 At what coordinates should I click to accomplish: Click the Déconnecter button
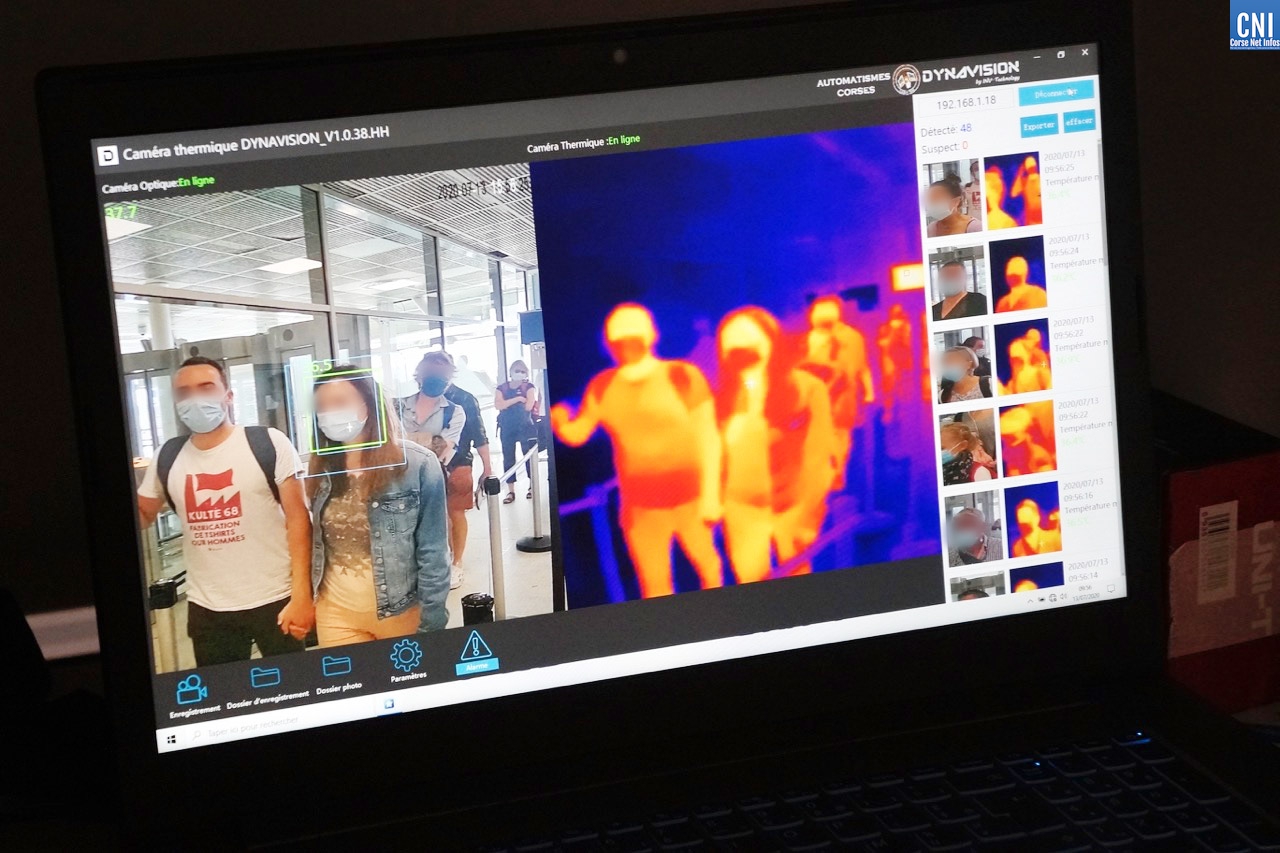coord(1055,92)
